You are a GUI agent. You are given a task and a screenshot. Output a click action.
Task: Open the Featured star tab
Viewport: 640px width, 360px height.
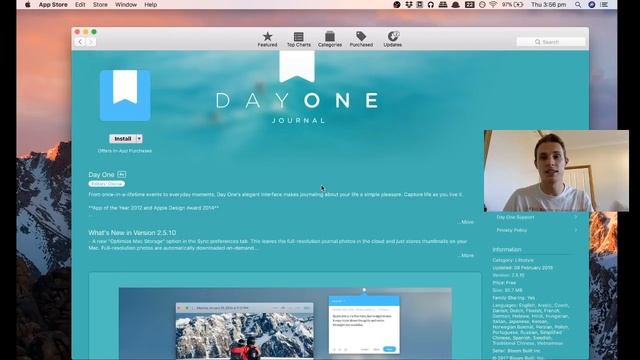point(267,39)
